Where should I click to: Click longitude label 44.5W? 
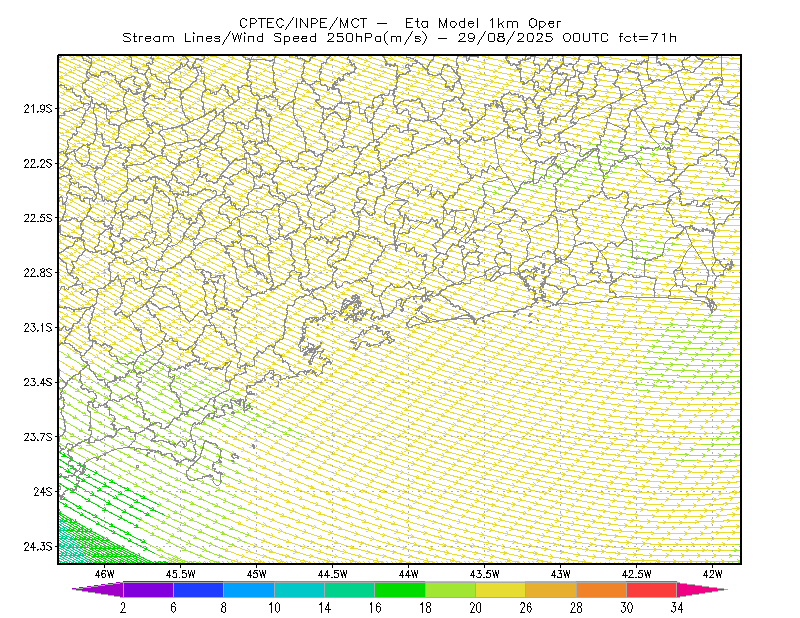point(333,574)
